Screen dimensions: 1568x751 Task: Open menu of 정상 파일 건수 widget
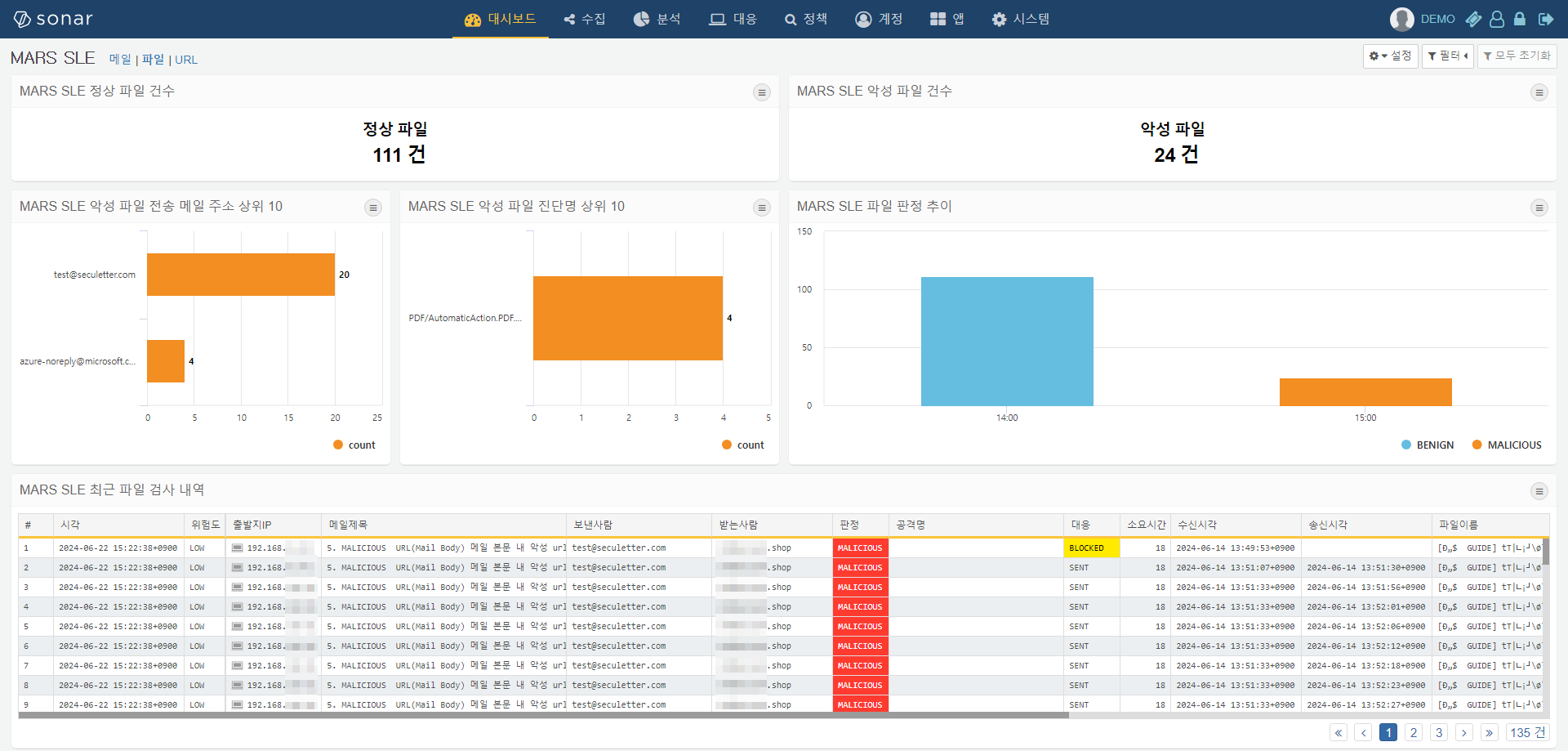[762, 92]
